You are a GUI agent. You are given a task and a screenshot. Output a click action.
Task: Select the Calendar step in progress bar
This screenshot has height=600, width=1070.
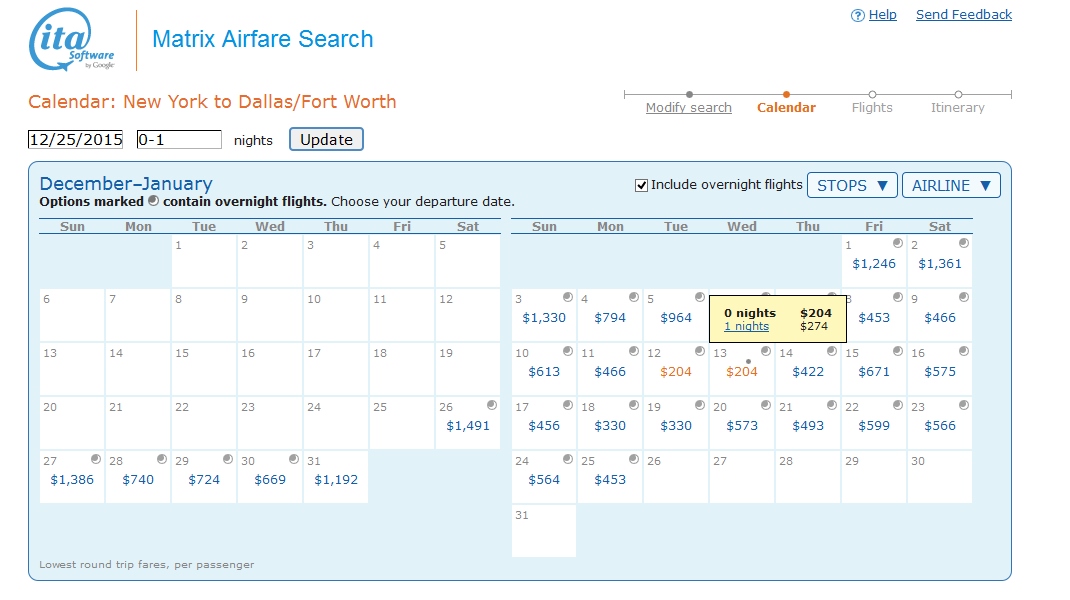(x=786, y=108)
